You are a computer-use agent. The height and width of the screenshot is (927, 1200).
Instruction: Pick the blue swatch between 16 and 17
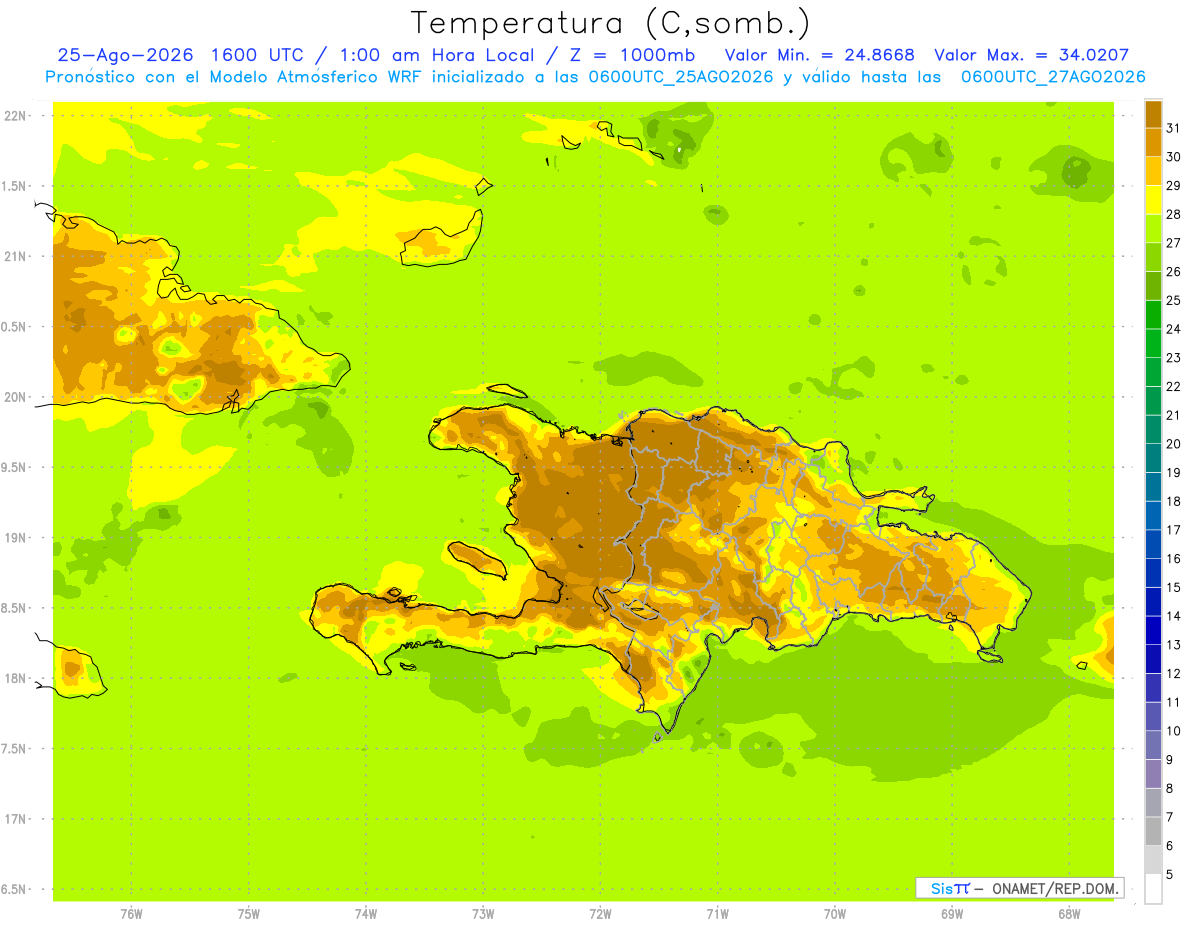(1153, 544)
